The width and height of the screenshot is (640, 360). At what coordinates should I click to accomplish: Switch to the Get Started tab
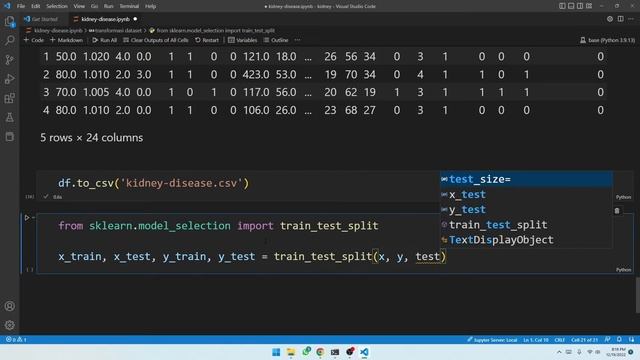coord(41,19)
